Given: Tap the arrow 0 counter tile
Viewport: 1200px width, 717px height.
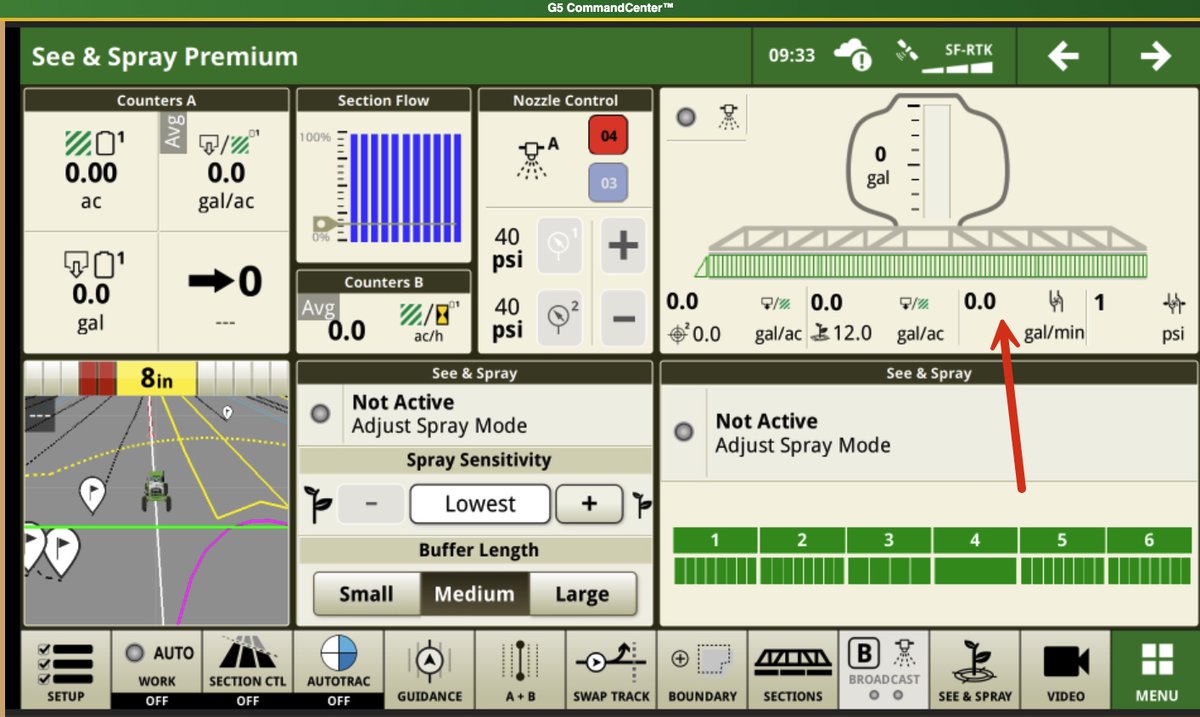Looking at the screenshot, I should [224, 292].
